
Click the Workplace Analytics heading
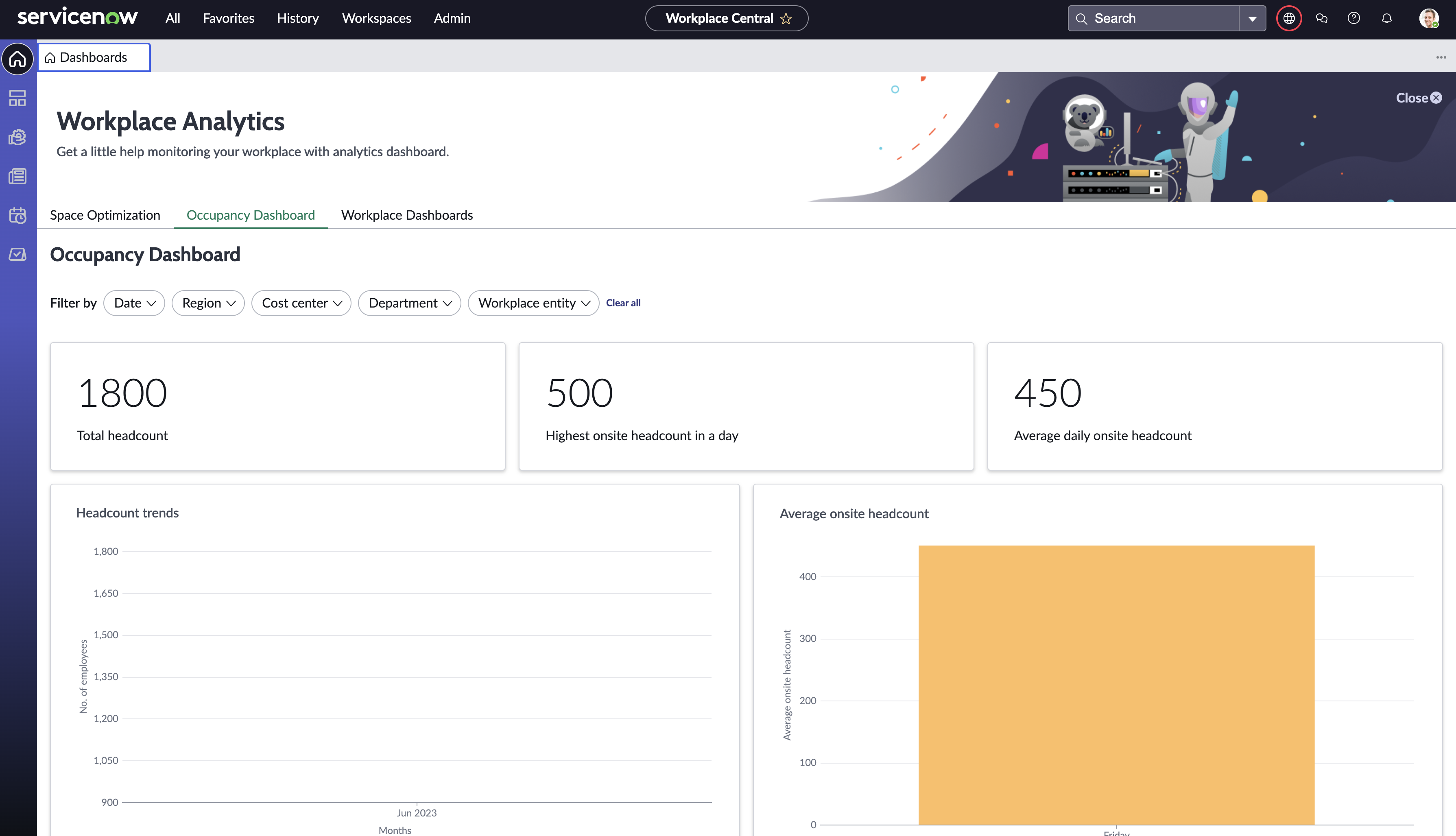pos(170,121)
